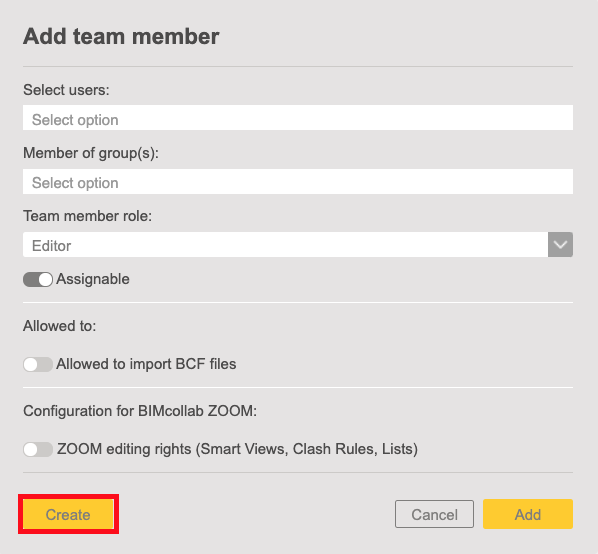
Task: Cancel adding the team member
Action: (x=434, y=514)
